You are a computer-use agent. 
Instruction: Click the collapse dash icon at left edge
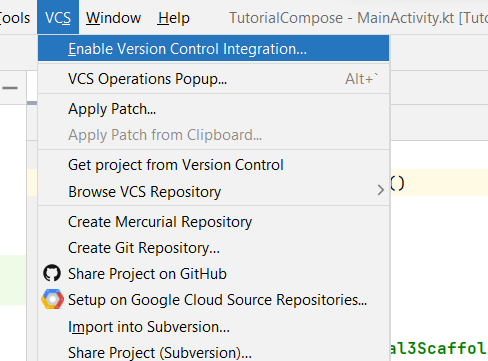click(x=10, y=88)
